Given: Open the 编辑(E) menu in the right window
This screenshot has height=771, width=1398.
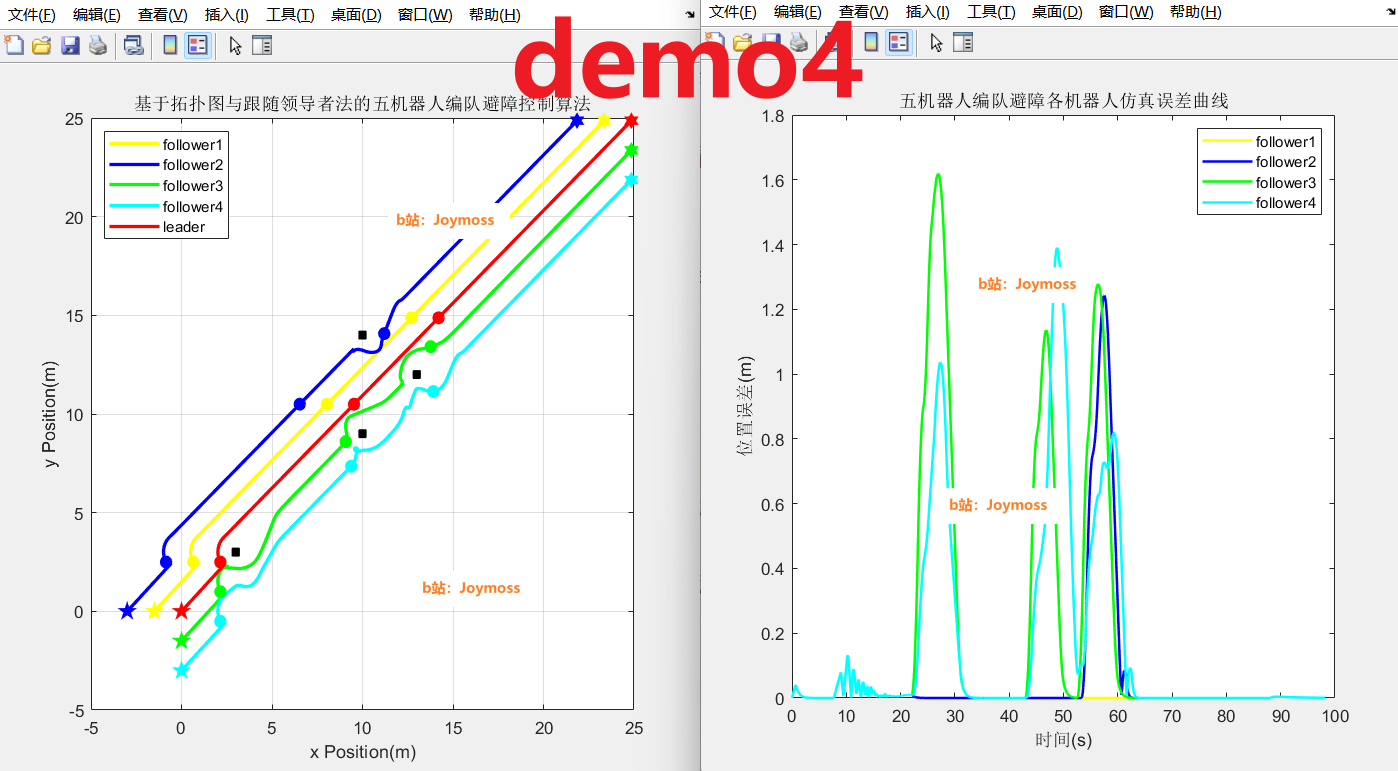Looking at the screenshot, I should pyautogui.click(x=798, y=12).
